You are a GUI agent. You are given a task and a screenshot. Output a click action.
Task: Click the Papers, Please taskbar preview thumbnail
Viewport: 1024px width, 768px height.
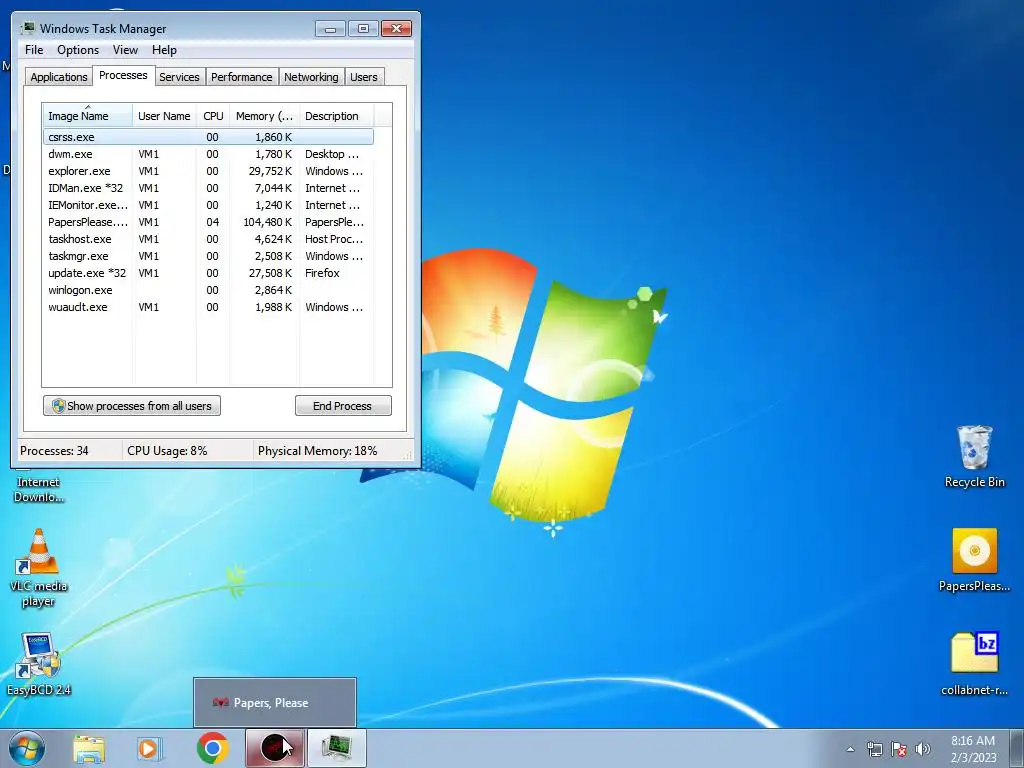(275, 703)
